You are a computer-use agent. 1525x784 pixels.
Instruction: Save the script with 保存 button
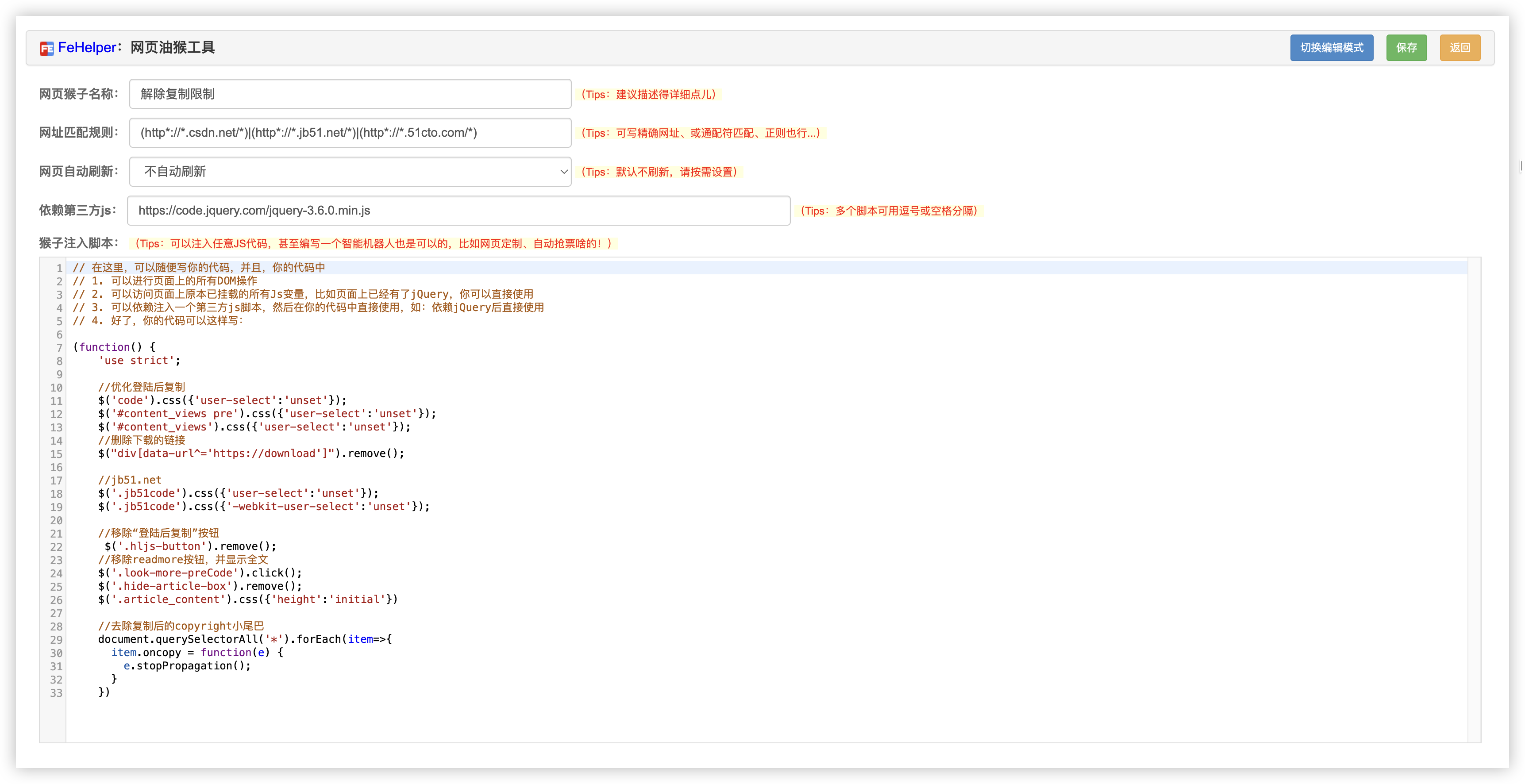click(1406, 48)
